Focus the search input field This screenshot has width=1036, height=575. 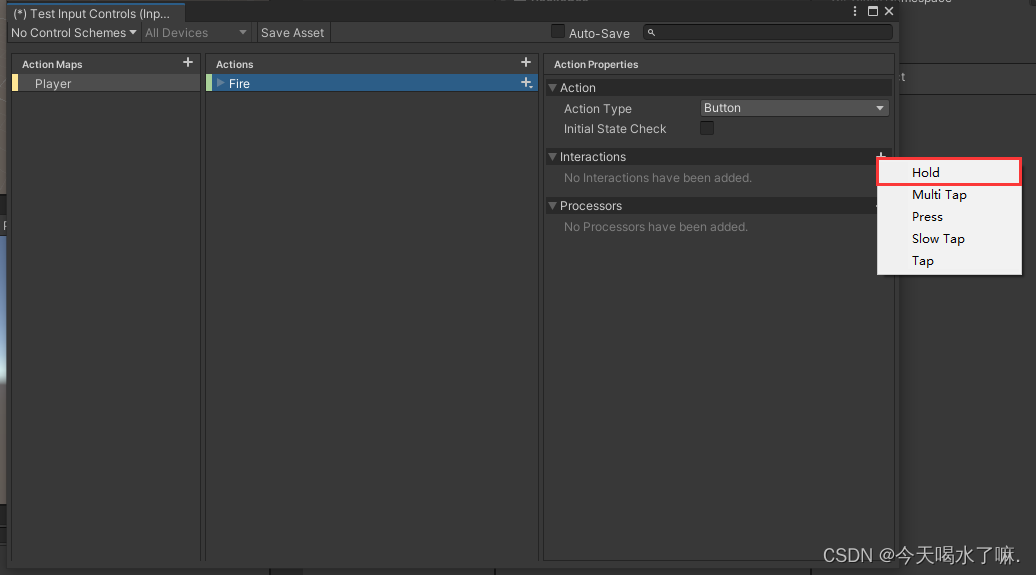point(768,32)
